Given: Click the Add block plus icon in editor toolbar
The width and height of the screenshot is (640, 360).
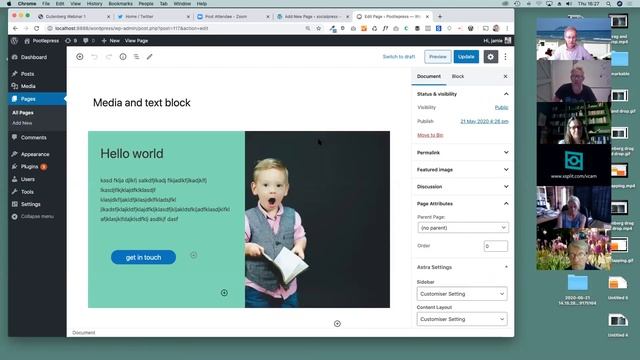Looking at the screenshot, I should click(x=80, y=57).
